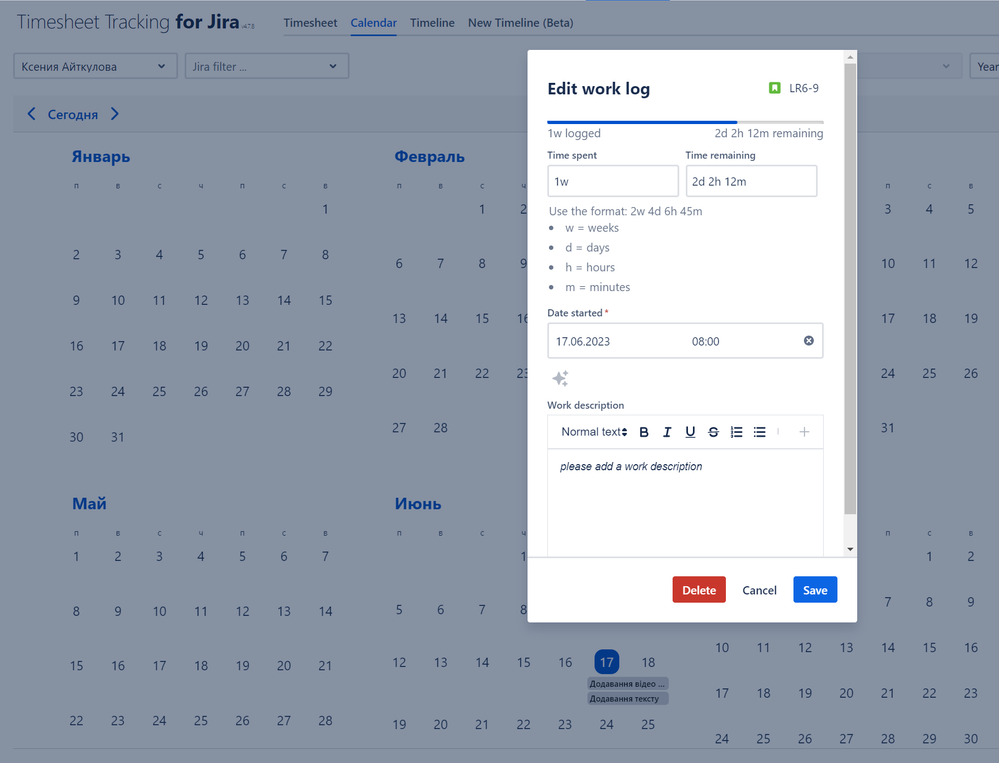The width and height of the screenshot is (999, 763).
Task: Open the Май month heading
Action: [89, 504]
